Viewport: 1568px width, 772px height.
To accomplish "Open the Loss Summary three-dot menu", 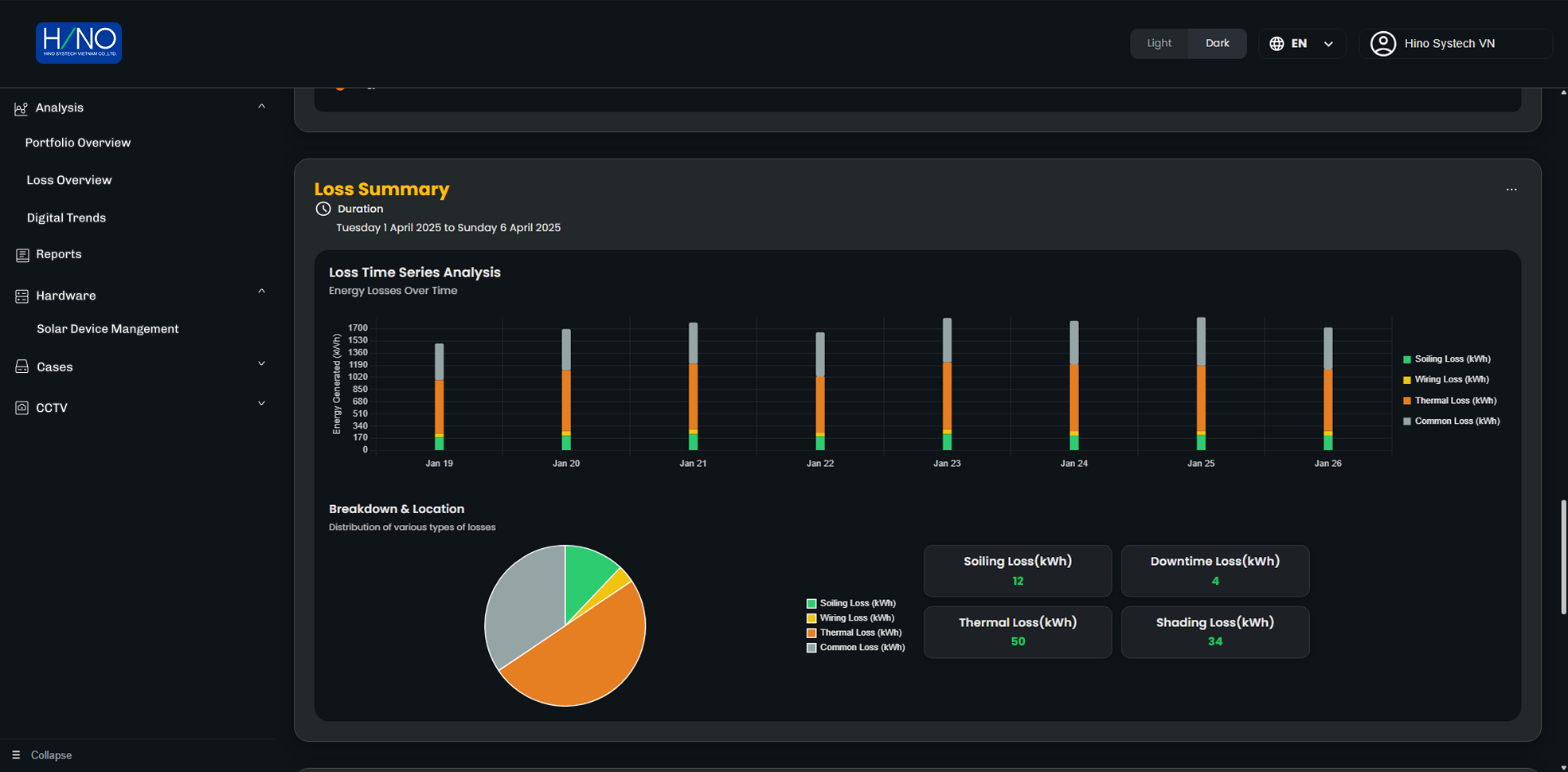I will [x=1511, y=190].
